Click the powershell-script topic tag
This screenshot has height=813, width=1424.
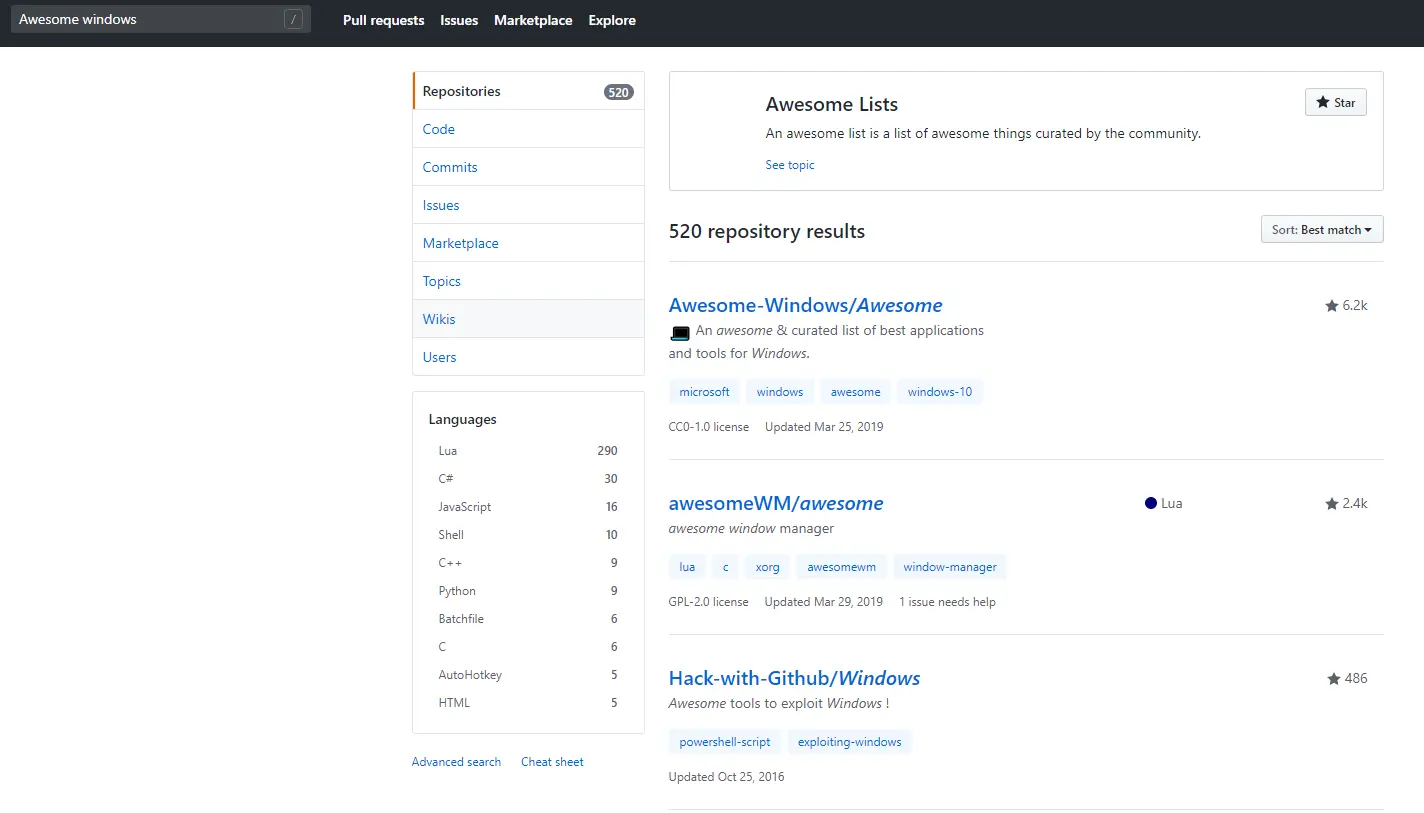(725, 742)
